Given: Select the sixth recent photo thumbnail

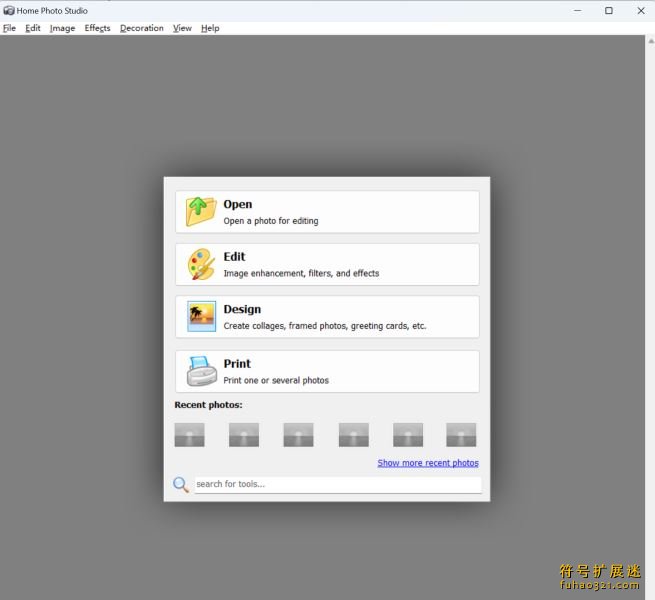Looking at the screenshot, I should pos(461,435).
